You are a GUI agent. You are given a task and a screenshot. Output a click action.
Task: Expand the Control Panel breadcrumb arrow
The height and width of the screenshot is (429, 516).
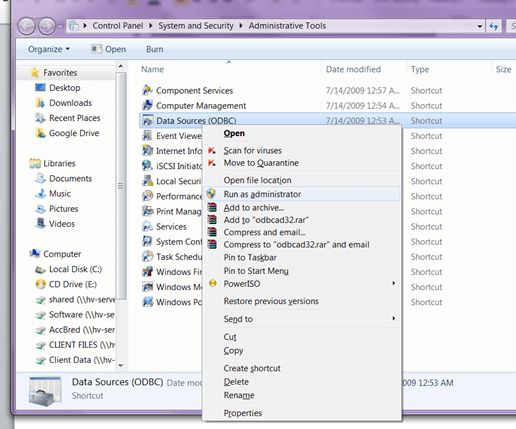[x=150, y=26]
